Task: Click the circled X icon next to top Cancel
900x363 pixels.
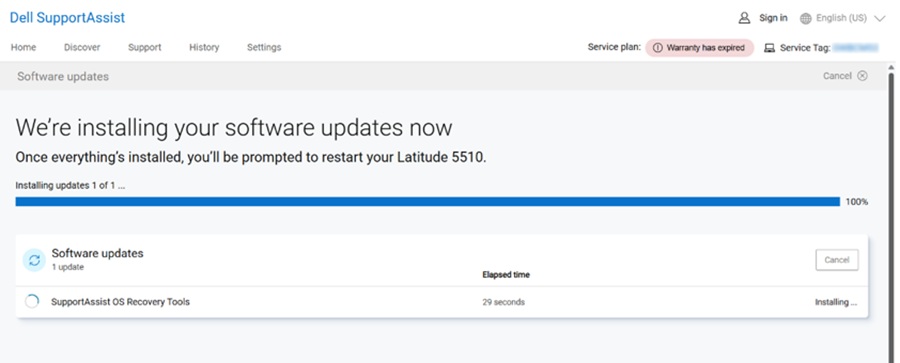Action: click(x=862, y=76)
